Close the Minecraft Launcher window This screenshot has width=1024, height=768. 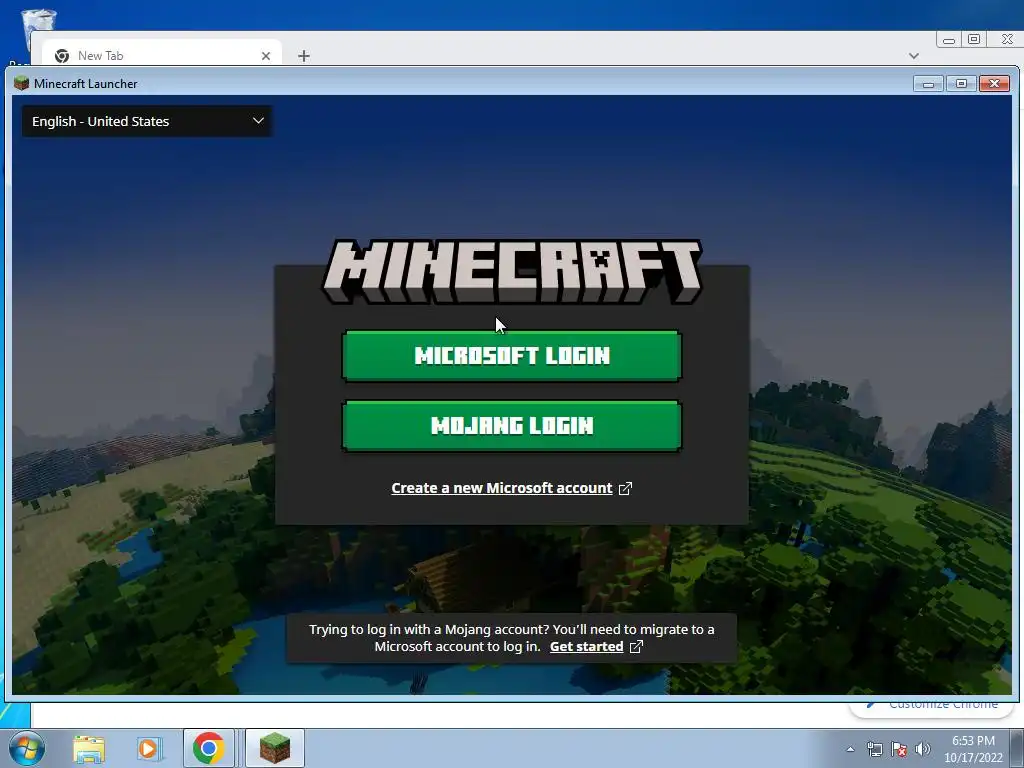coord(994,84)
